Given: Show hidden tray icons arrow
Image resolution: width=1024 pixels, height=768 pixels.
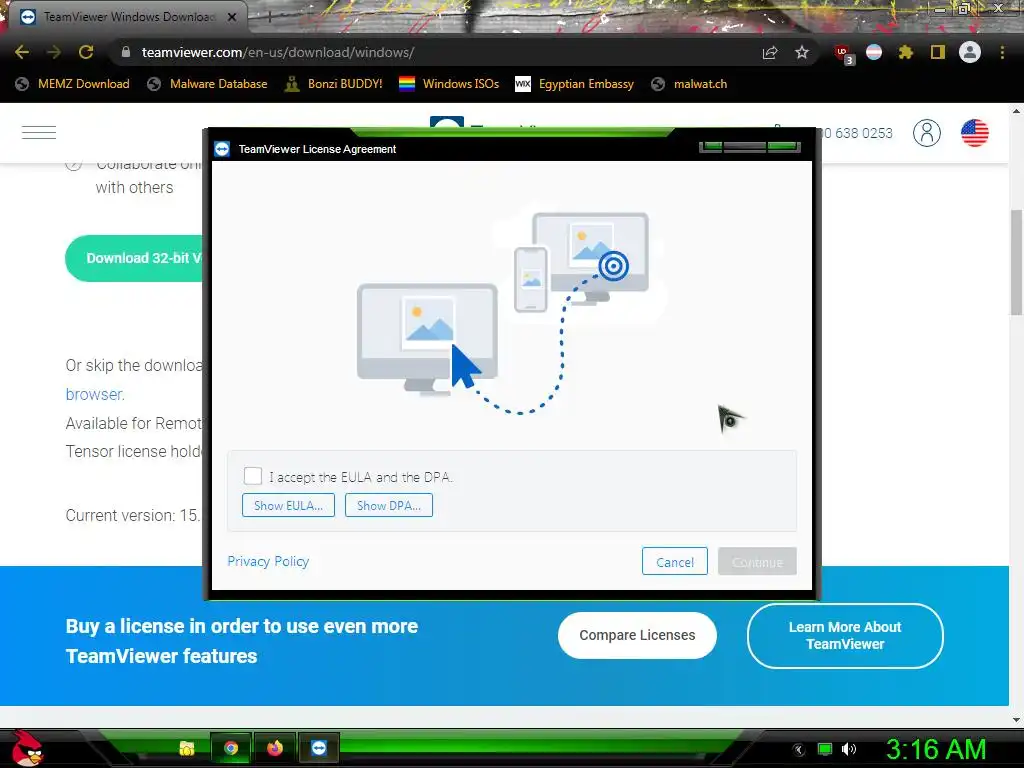Looking at the screenshot, I should pos(798,750).
